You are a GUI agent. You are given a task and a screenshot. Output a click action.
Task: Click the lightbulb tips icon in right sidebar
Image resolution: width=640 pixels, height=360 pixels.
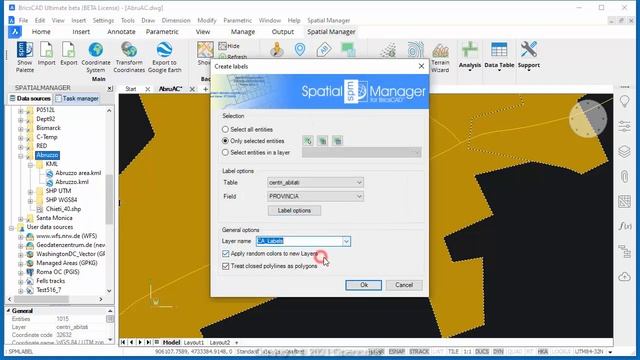click(x=624, y=101)
